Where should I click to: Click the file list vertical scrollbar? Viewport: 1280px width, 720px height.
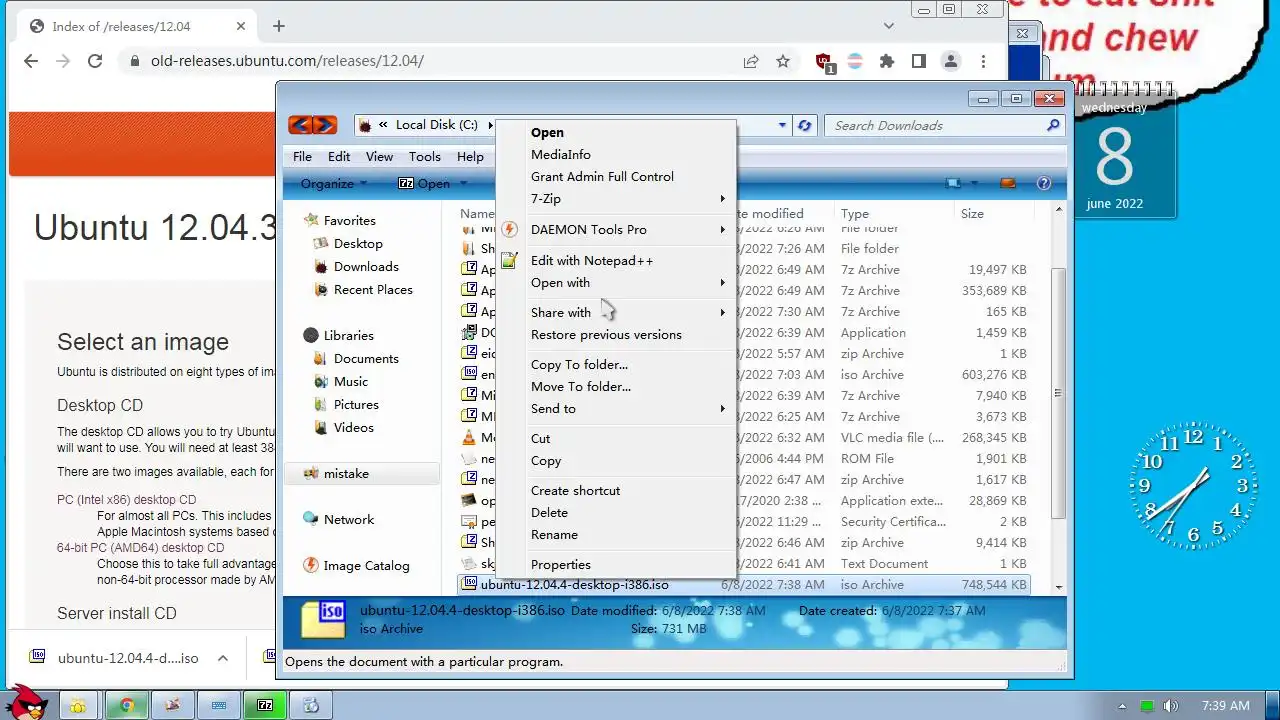pyautogui.click(x=1059, y=393)
